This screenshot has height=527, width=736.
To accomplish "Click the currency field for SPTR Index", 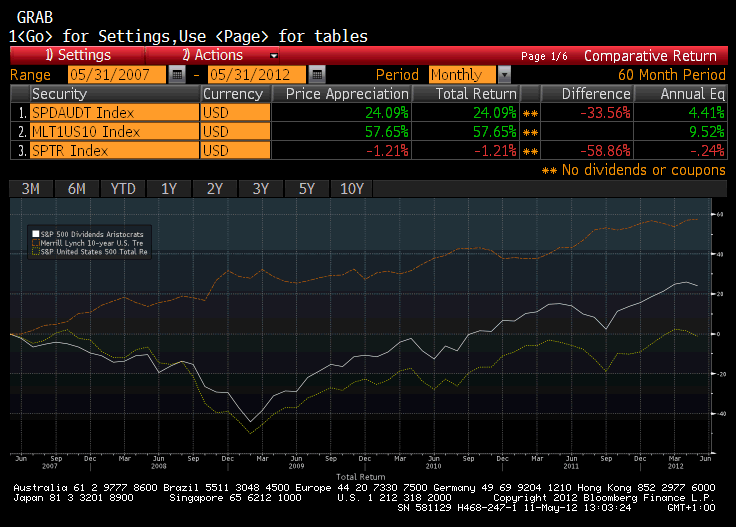I will point(235,150).
